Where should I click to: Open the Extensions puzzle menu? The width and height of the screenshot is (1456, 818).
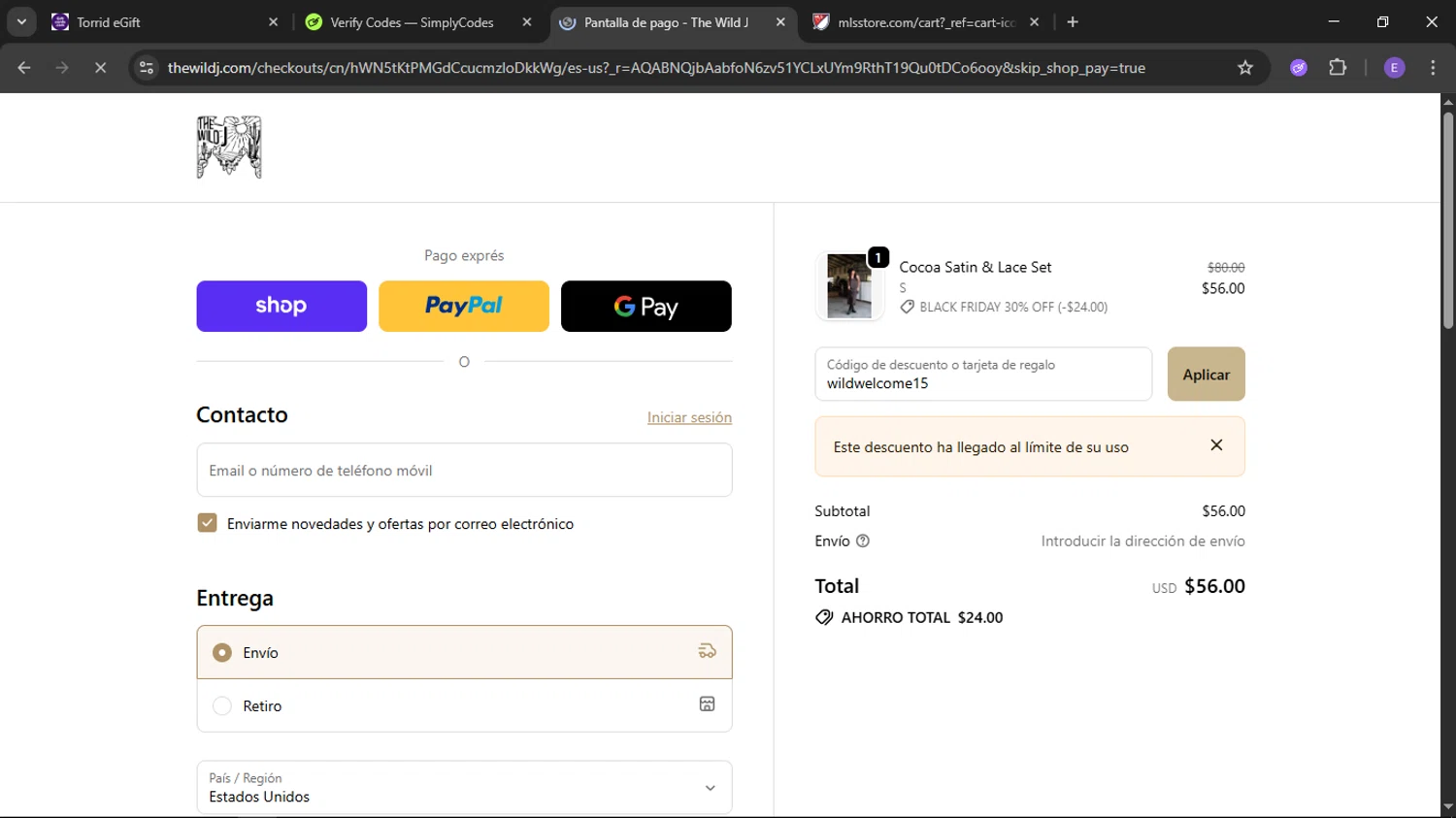click(1338, 68)
